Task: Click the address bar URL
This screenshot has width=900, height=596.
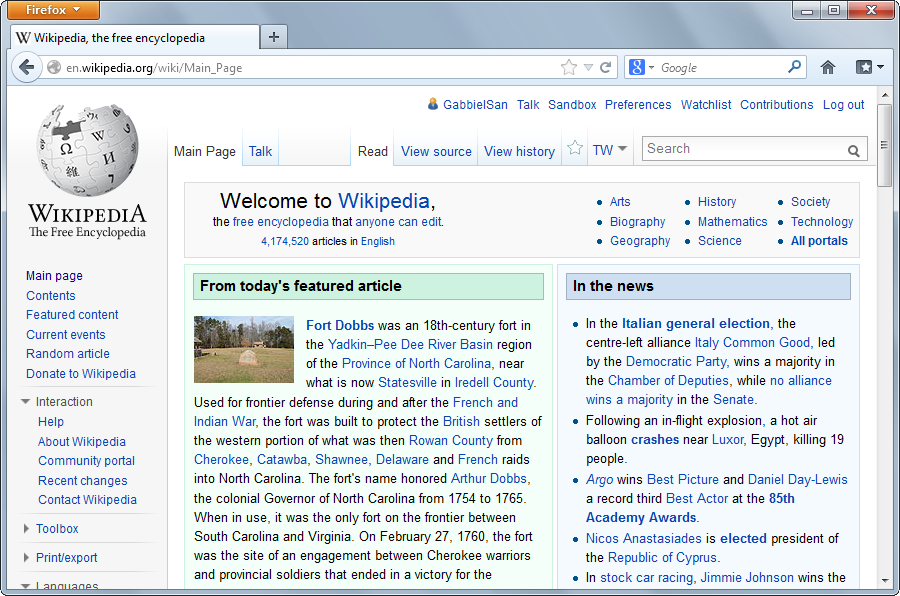Action: pyautogui.click(x=154, y=68)
